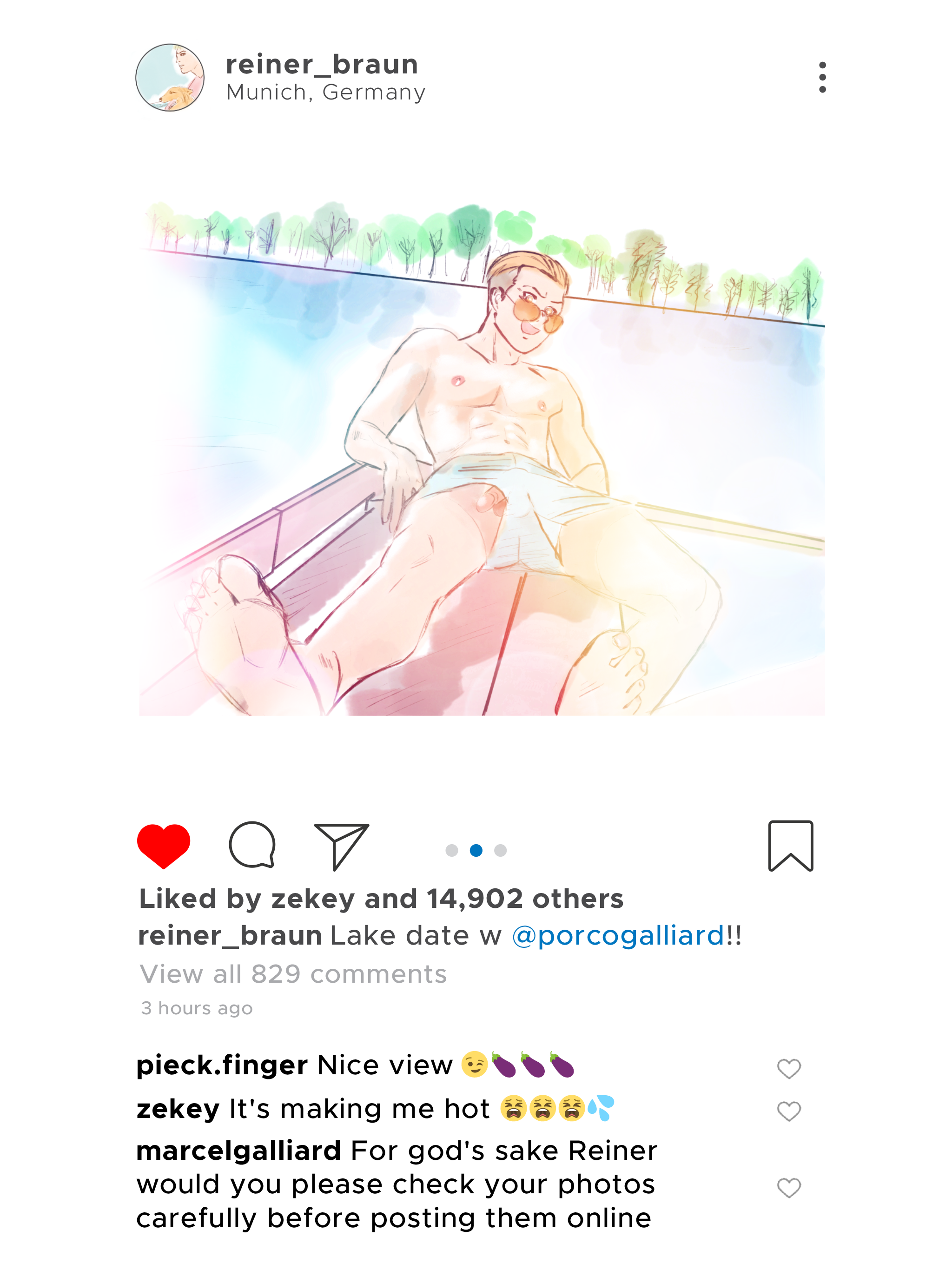Open reiner_braun username in caption
Image resolution: width=952 pixels, height=1270 pixels.
point(230,936)
